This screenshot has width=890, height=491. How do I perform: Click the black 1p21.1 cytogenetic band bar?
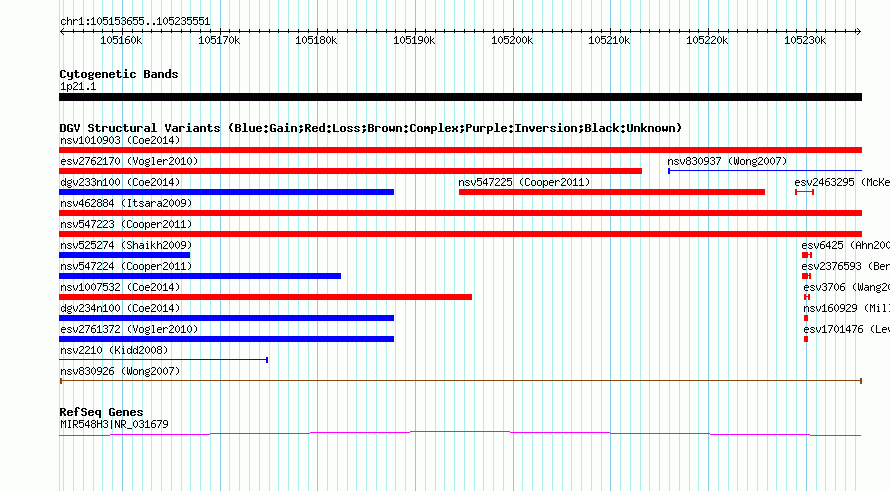tap(460, 97)
